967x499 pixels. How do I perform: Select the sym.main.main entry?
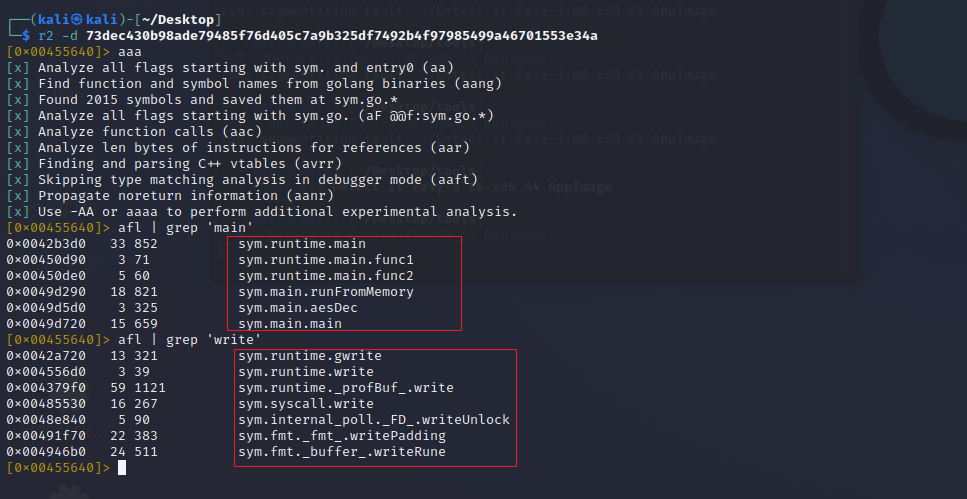coord(289,323)
